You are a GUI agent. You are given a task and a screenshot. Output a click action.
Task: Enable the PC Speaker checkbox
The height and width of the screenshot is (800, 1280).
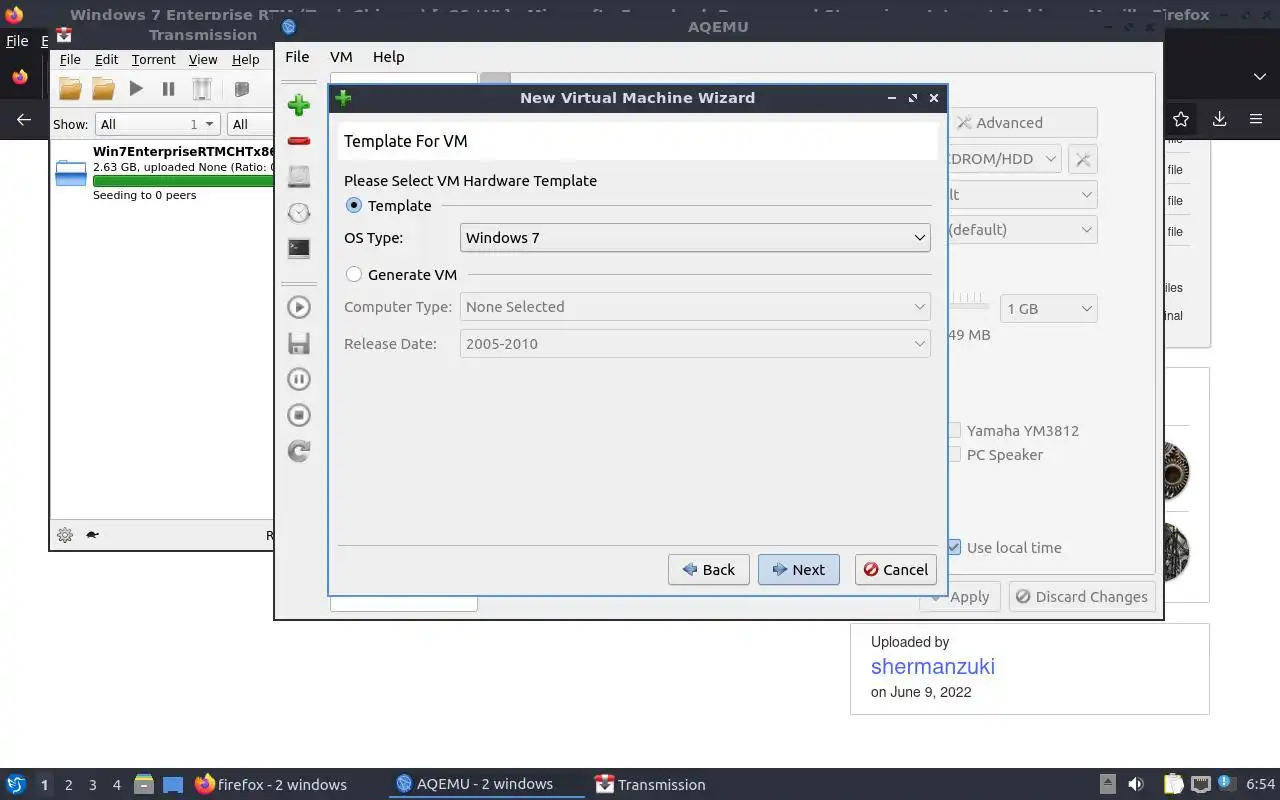(x=955, y=454)
